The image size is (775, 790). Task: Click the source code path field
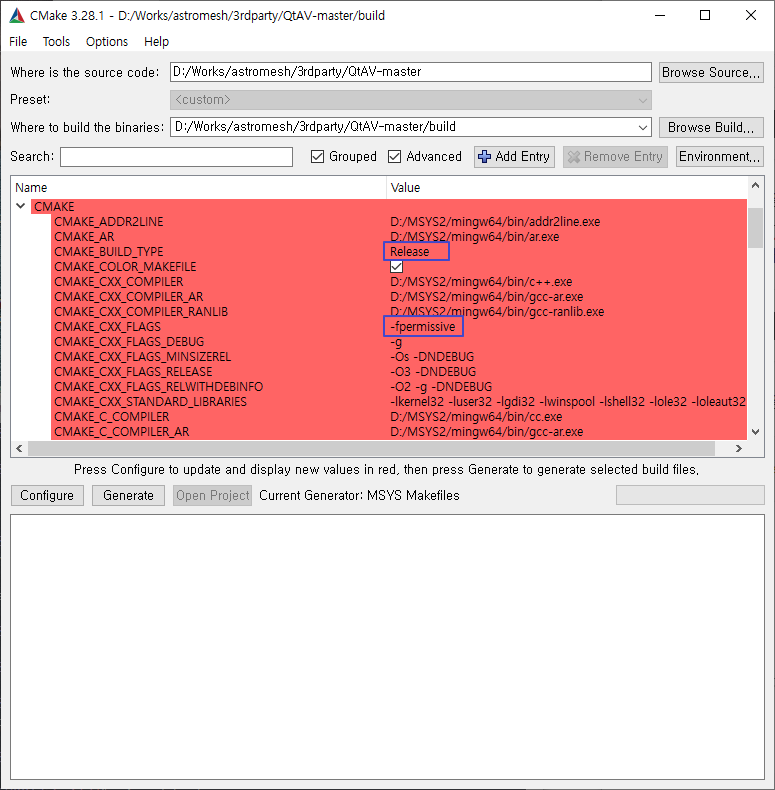click(x=411, y=72)
